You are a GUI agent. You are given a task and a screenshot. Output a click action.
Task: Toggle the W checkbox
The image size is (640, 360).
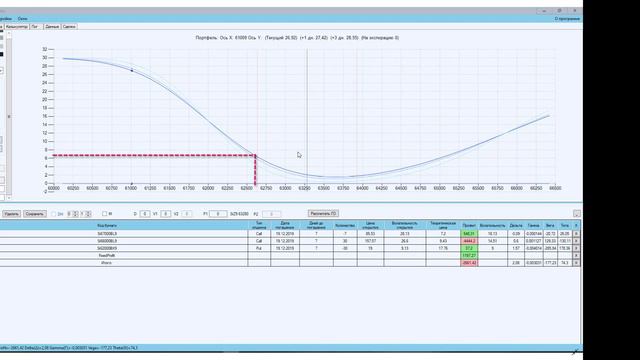104,213
